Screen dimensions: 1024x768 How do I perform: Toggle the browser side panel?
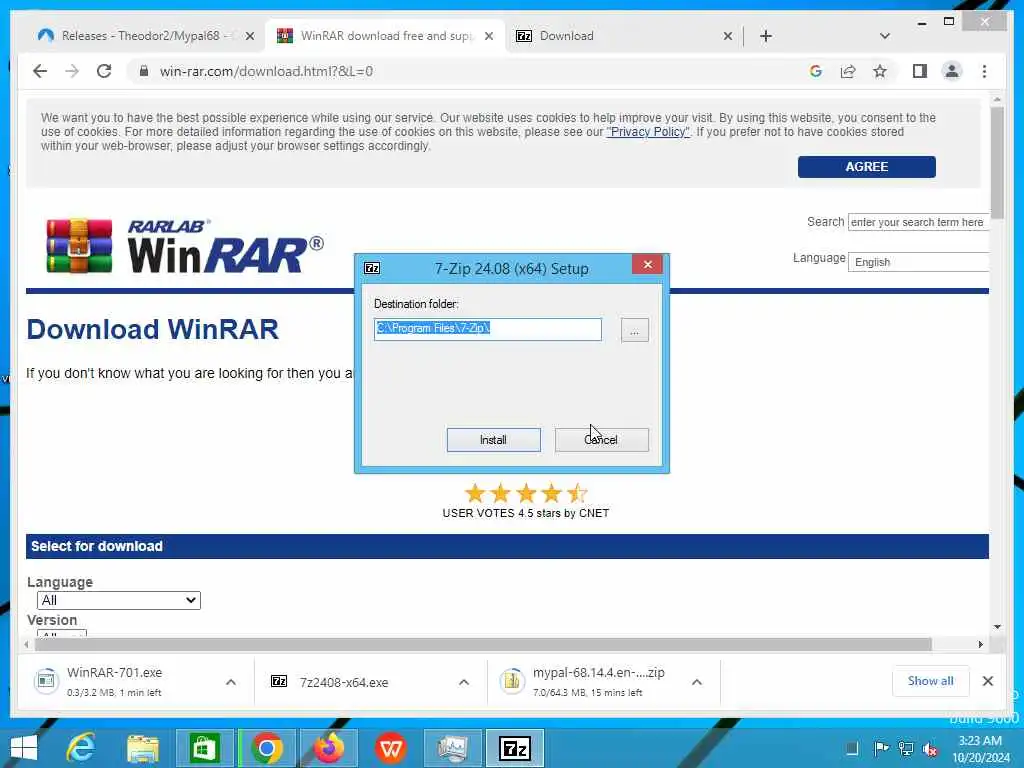(x=920, y=71)
